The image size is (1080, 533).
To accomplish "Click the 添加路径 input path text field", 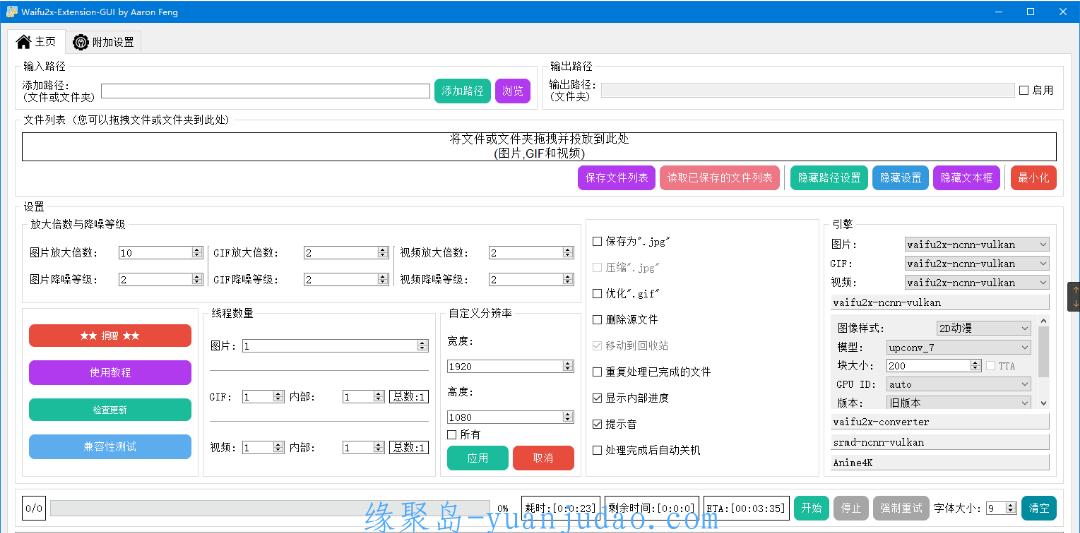I will 265,91.
